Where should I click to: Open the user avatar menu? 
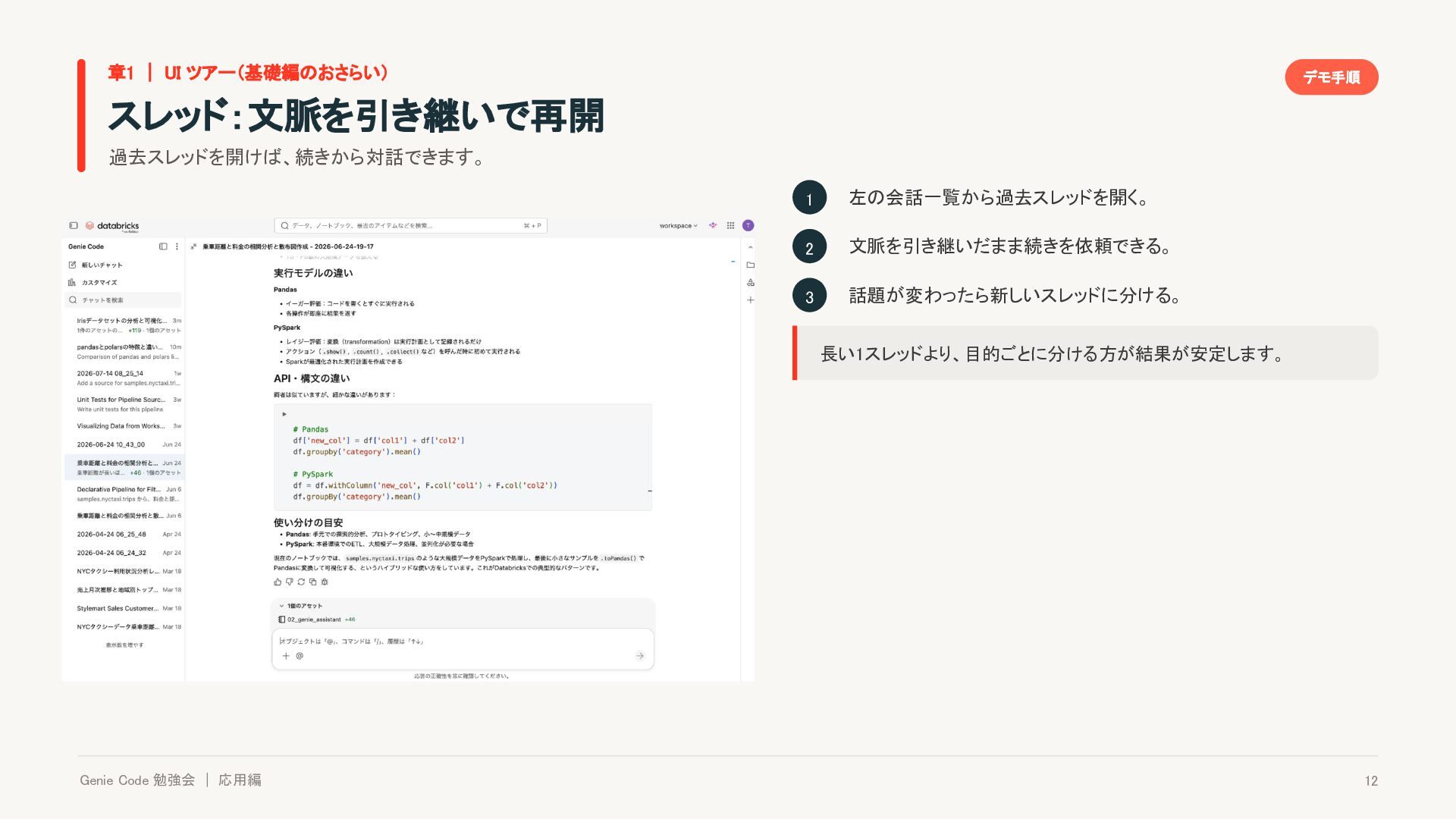tap(748, 225)
